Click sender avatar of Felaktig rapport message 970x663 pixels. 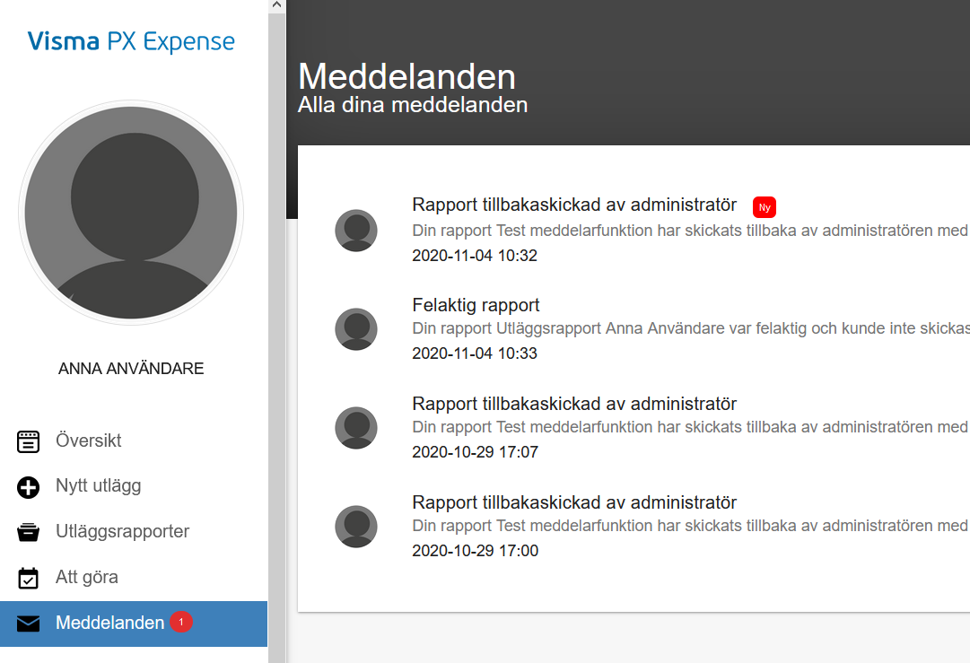click(356, 329)
